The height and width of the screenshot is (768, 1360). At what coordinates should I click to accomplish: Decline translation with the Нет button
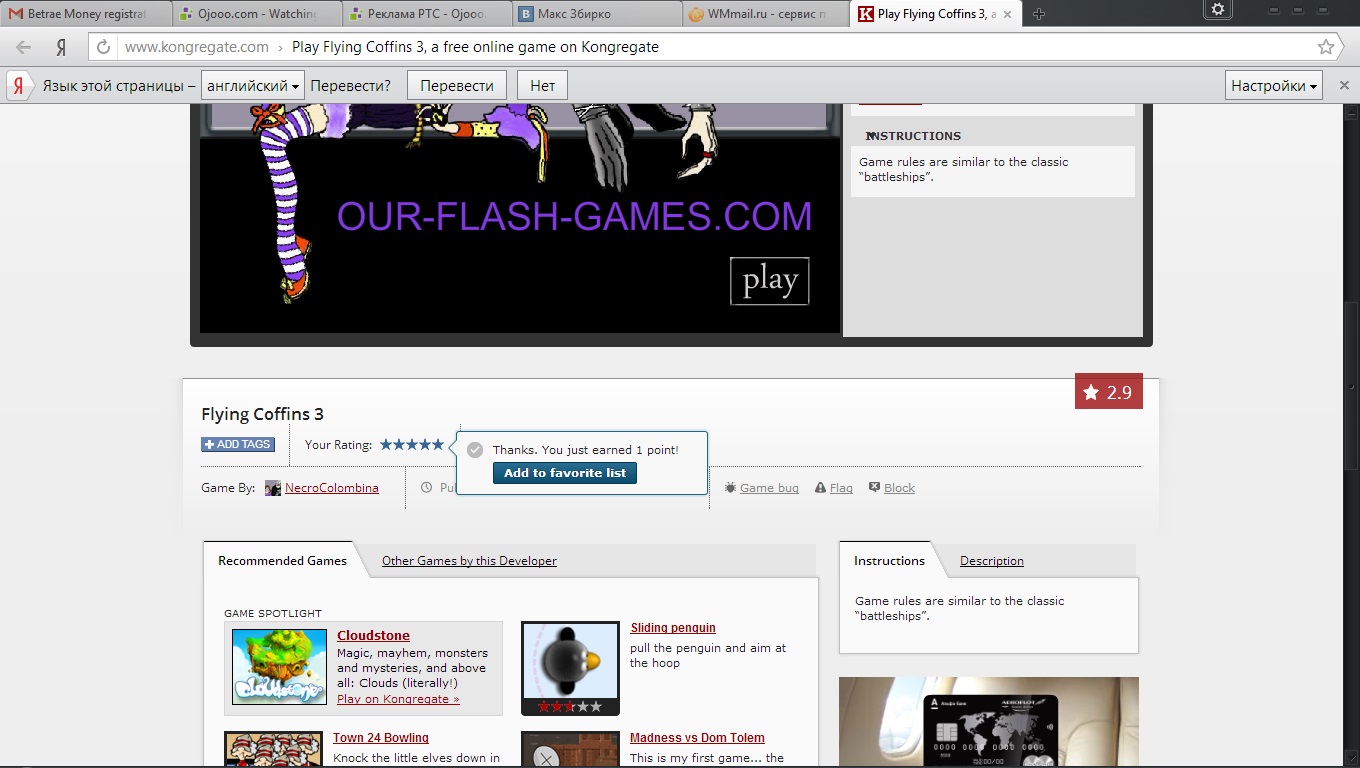(x=543, y=86)
